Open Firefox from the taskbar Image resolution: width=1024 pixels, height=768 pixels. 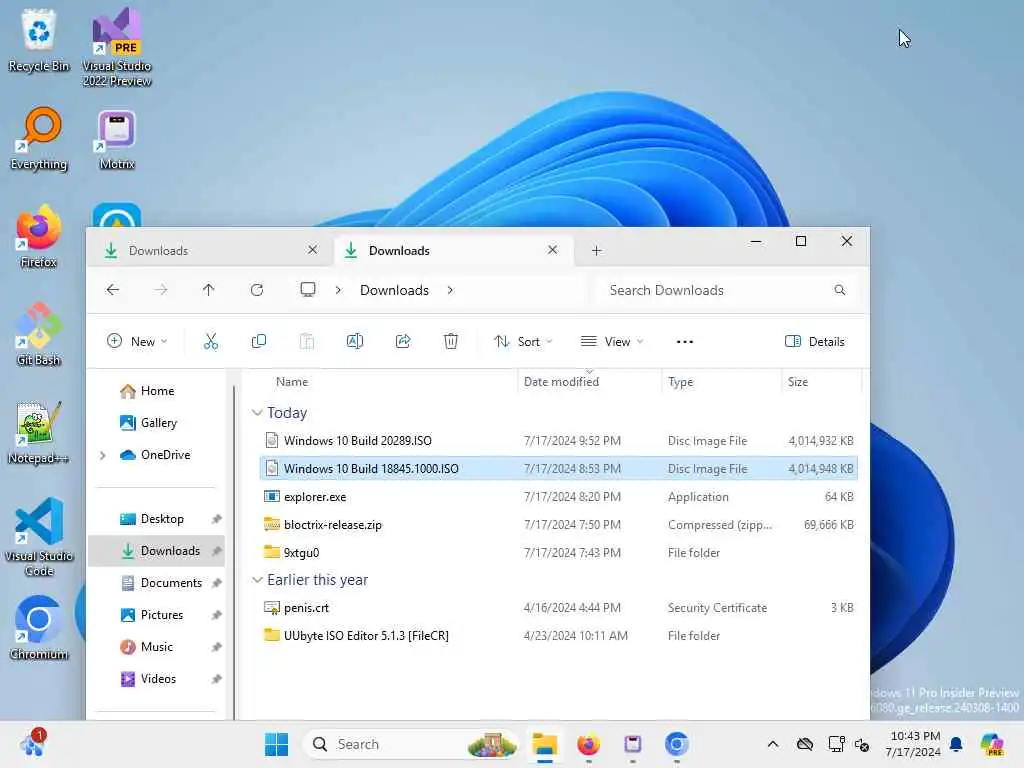pyautogui.click(x=588, y=744)
